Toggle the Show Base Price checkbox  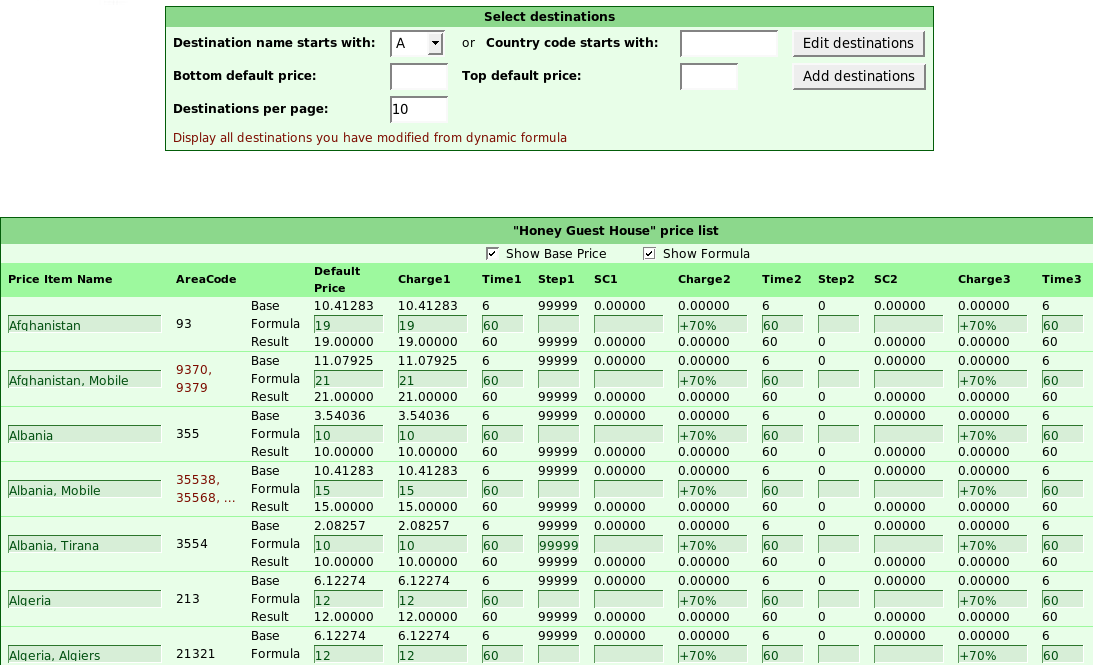[x=492, y=254]
